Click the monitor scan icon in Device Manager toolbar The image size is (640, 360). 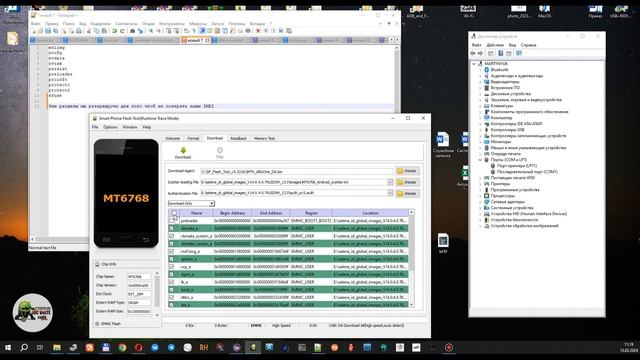click(x=519, y=53)
